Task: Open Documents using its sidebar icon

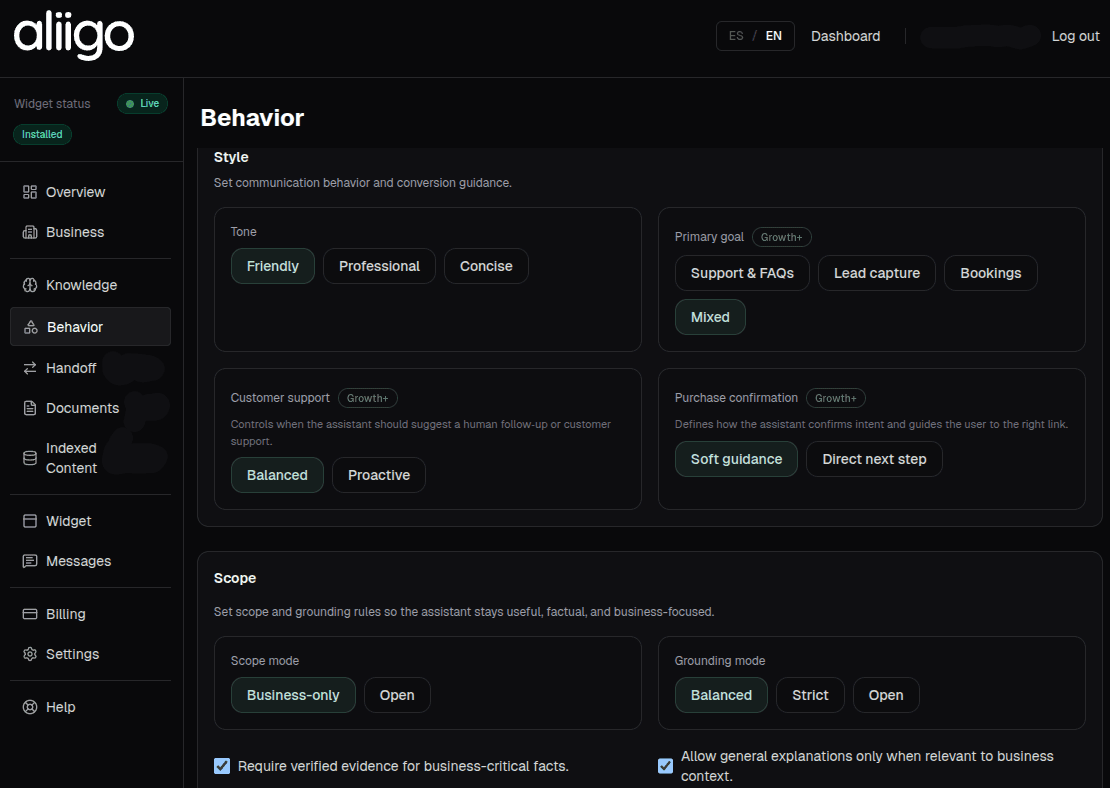Action: 27,407
